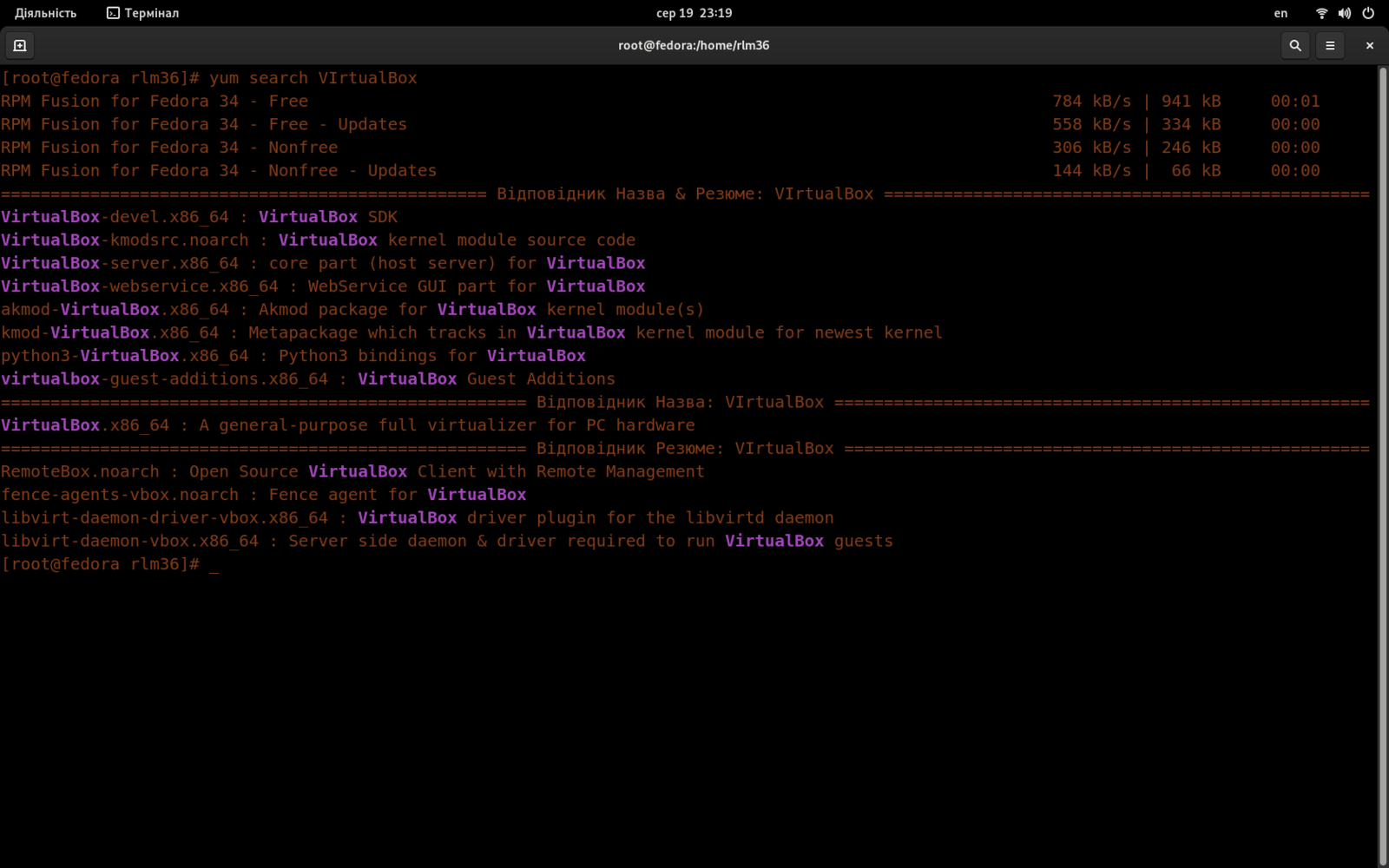Click the 'VirtualBox-kmodsrc.noarch' package name
This screenshot has width=1389, height=868.
click(x=125, y=240)
